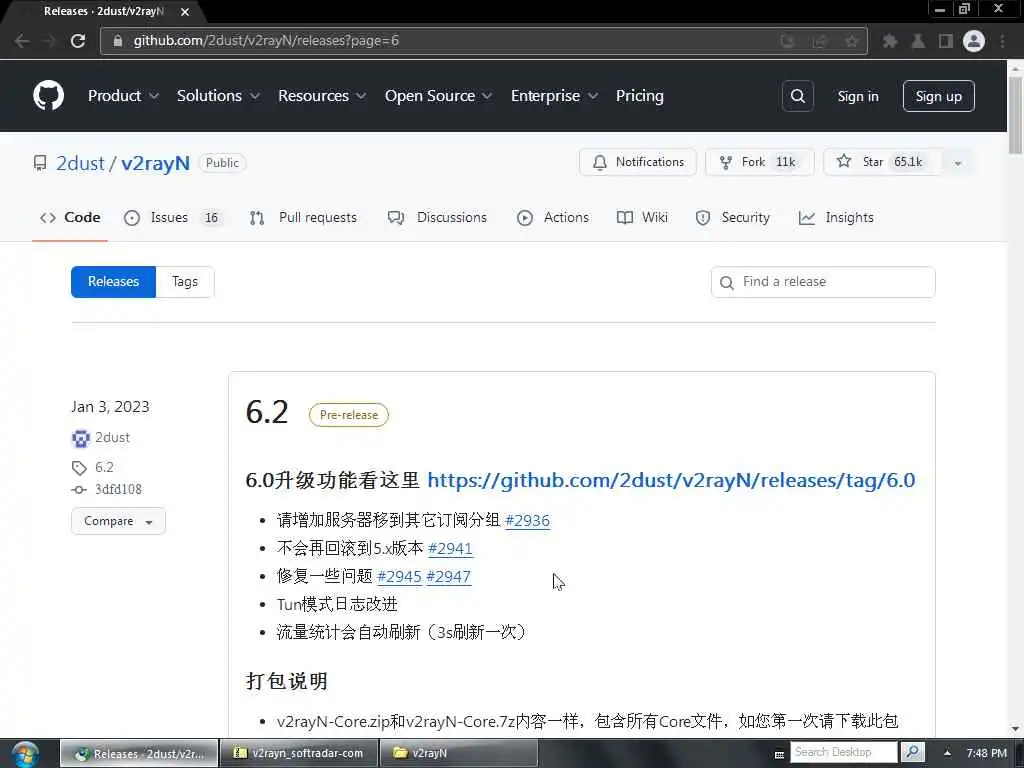The height and width of the screenshot is (768, 1024).
Task: Open the Discussions tab
Action: [x=437, y=217]
